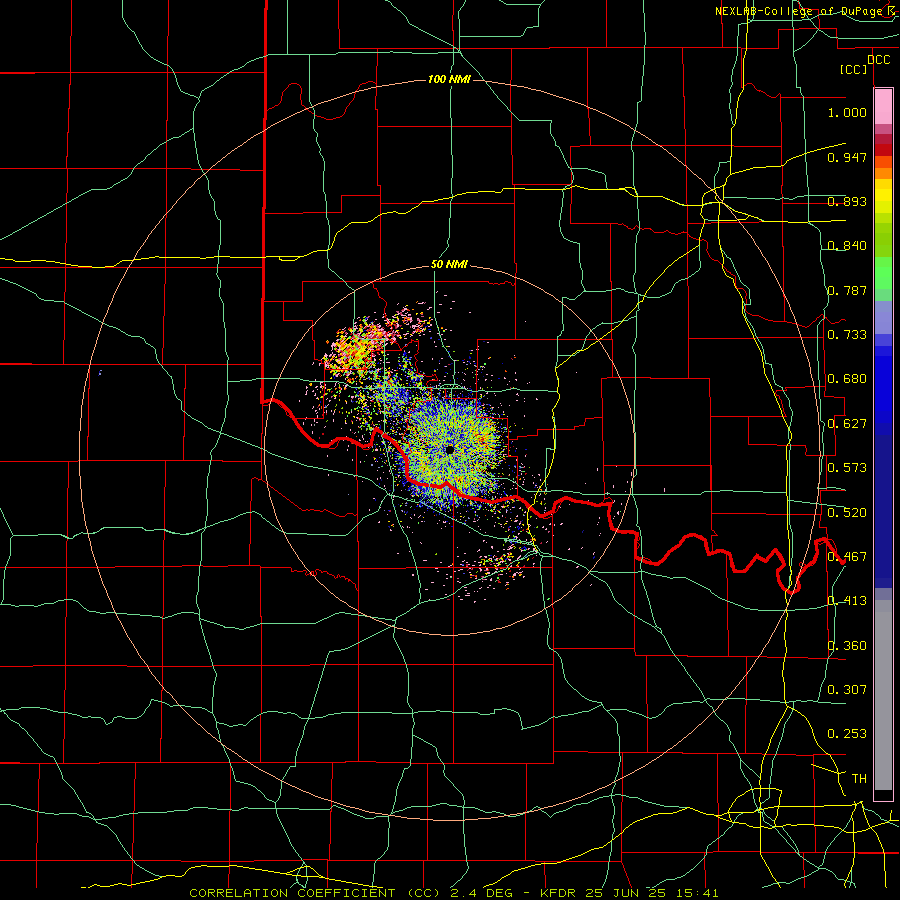Click the 0.520 scale value
Viewport: 900px width, 900px height.
coord(847,513)
